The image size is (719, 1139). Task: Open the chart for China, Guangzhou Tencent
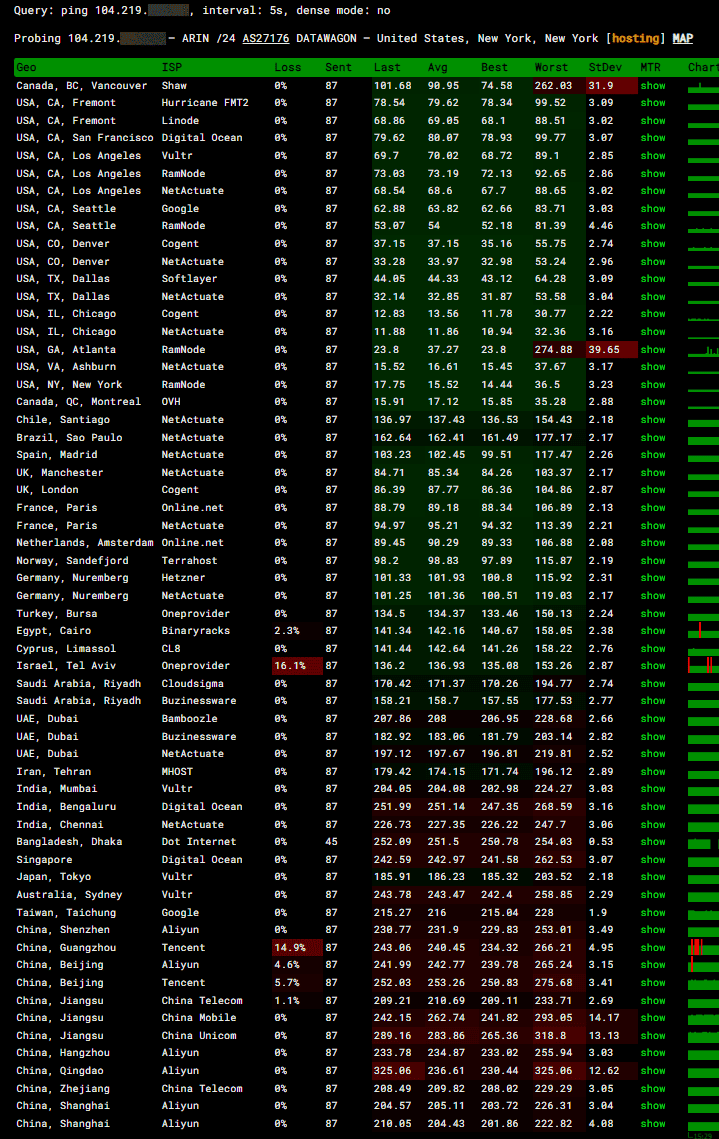pos(703,948)
